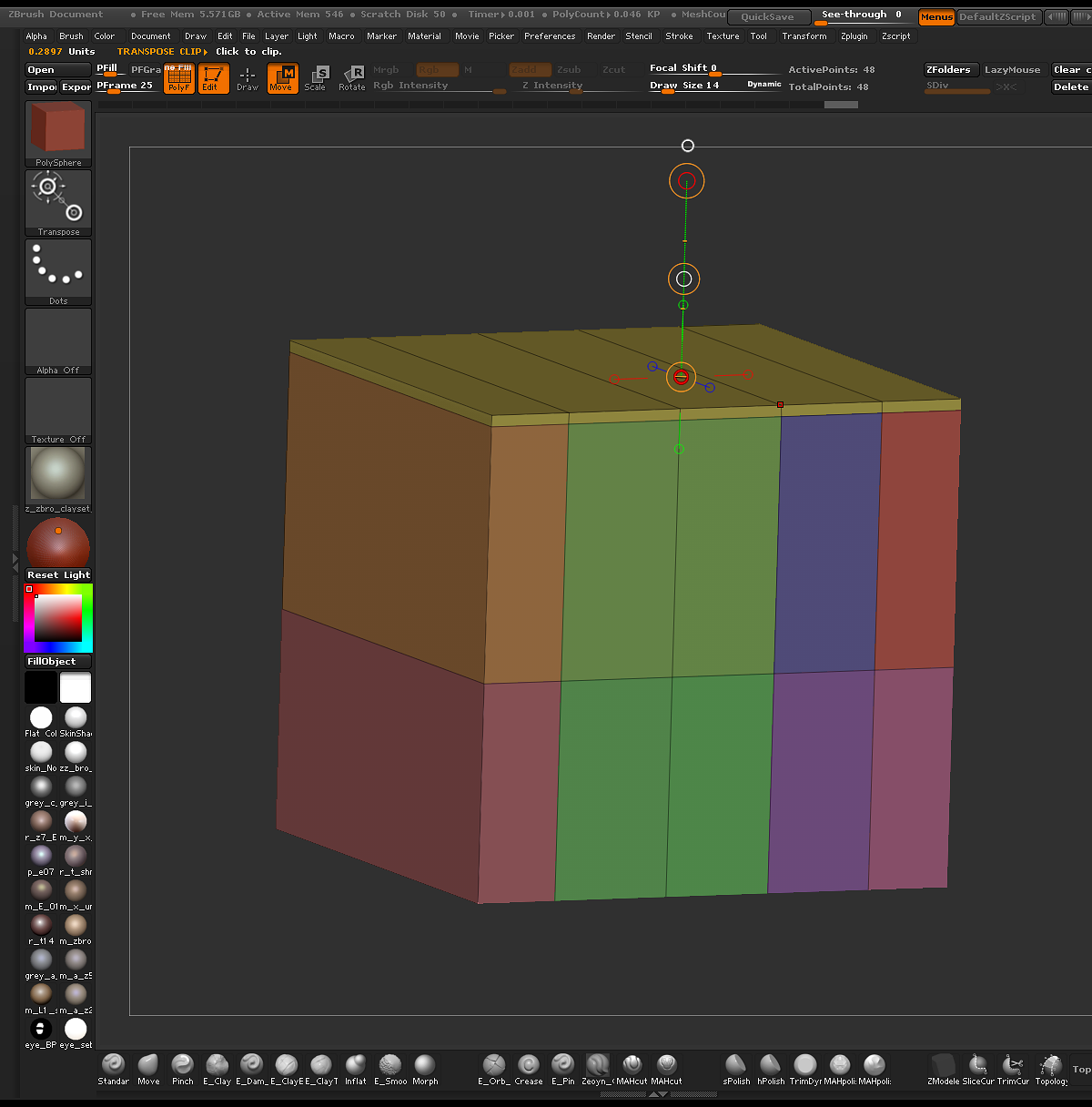The width and height of the screenshot is (1092, 1107).
Task: Open the Transpose brush picker
Action: click(58, 203)
